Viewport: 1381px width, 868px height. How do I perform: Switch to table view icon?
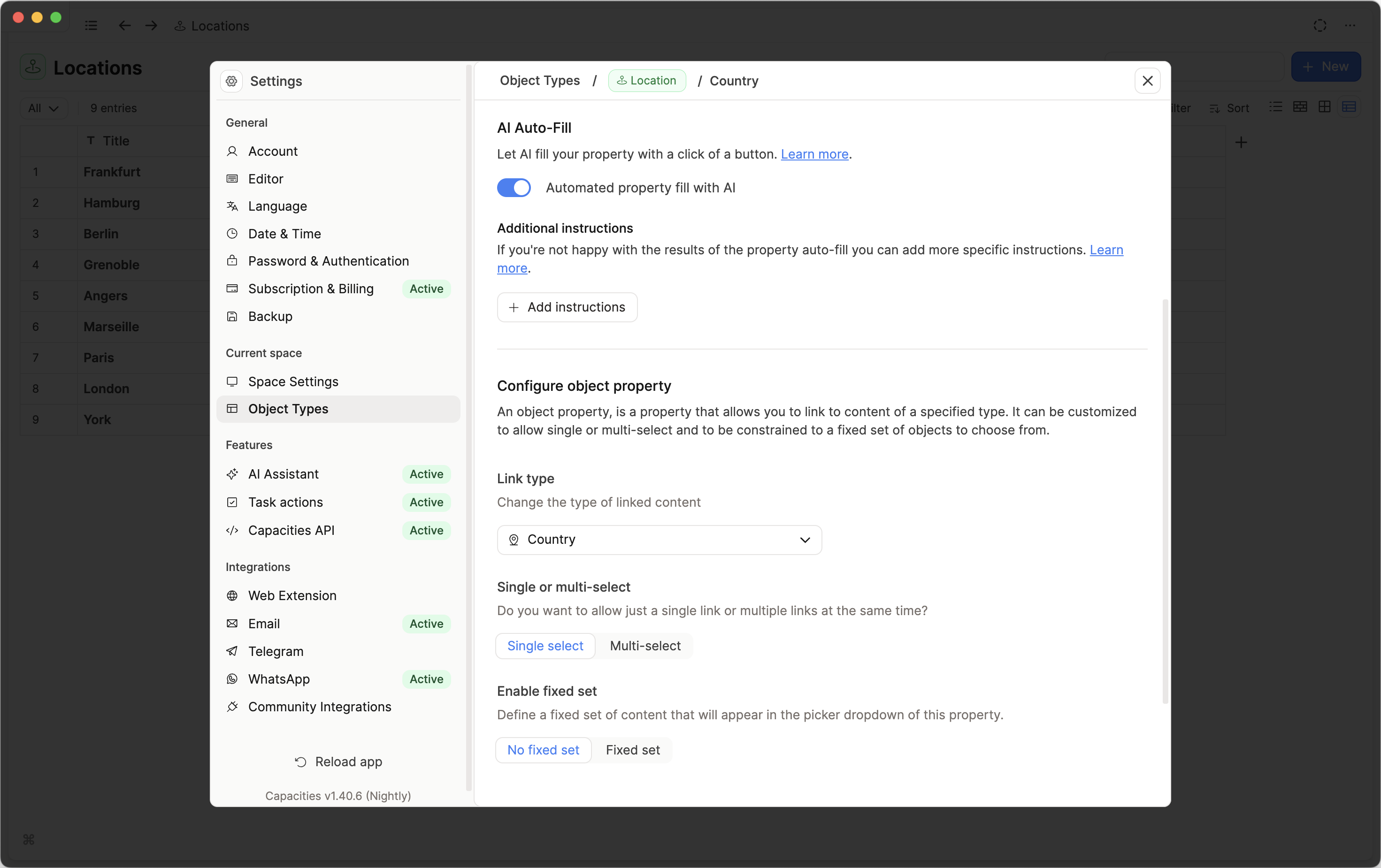click(x=1349, y=107)
